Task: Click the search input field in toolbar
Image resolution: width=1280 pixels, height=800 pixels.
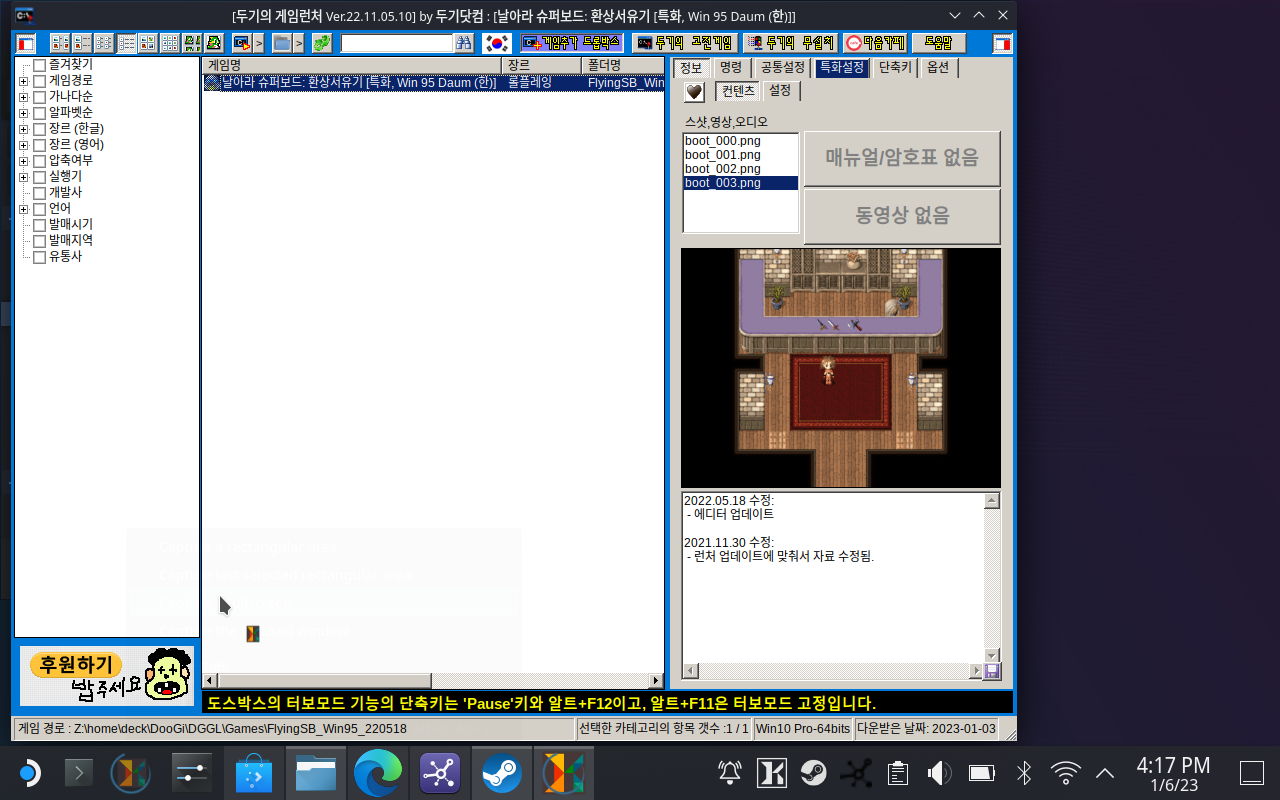Action: click(x=397, y=43)
